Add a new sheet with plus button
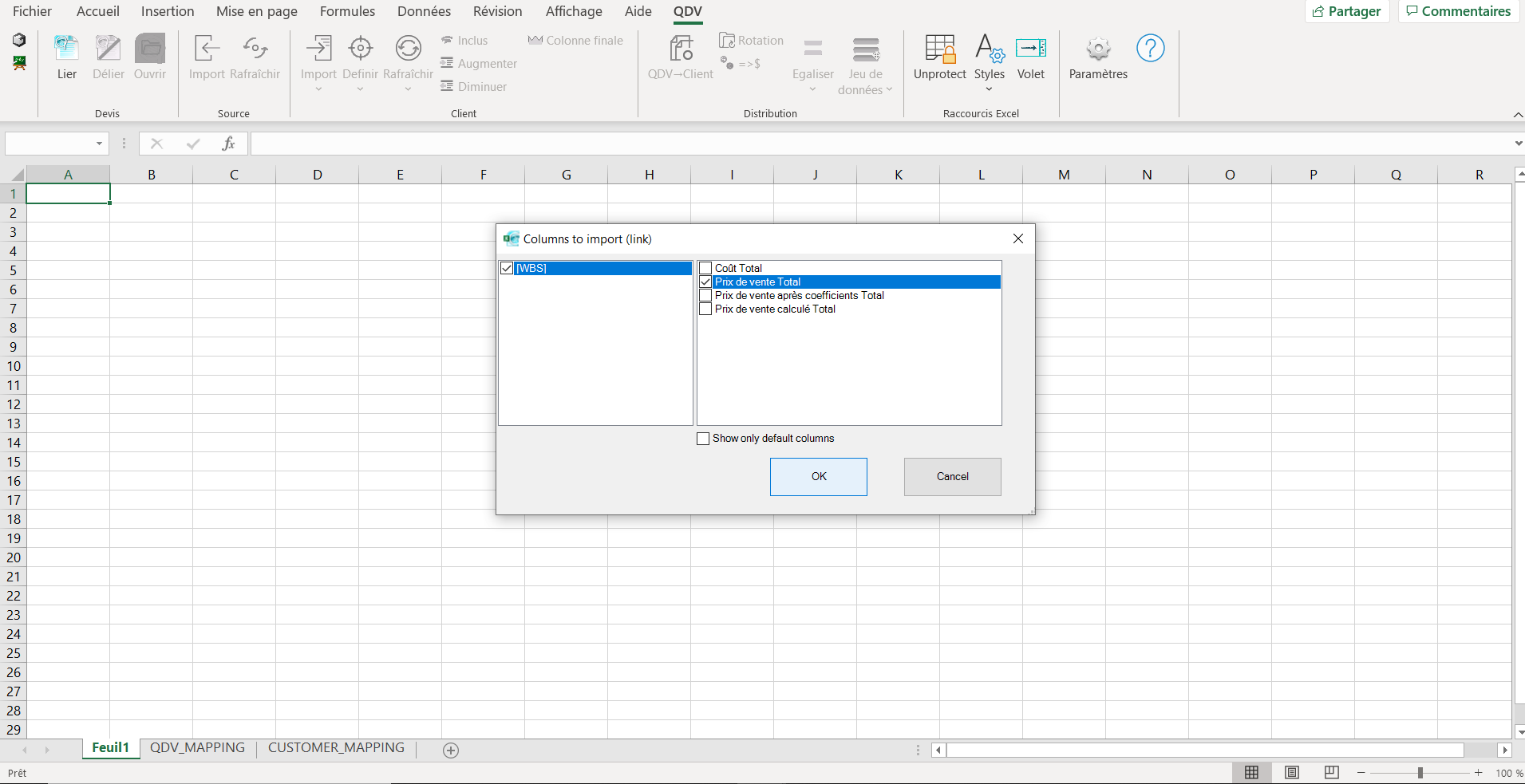Viewport: 1525px width, 784px height. click(451, 751)
